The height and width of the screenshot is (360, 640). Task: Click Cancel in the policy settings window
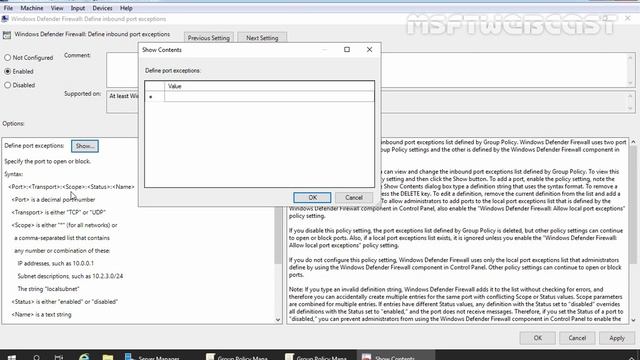coord(577,338)
